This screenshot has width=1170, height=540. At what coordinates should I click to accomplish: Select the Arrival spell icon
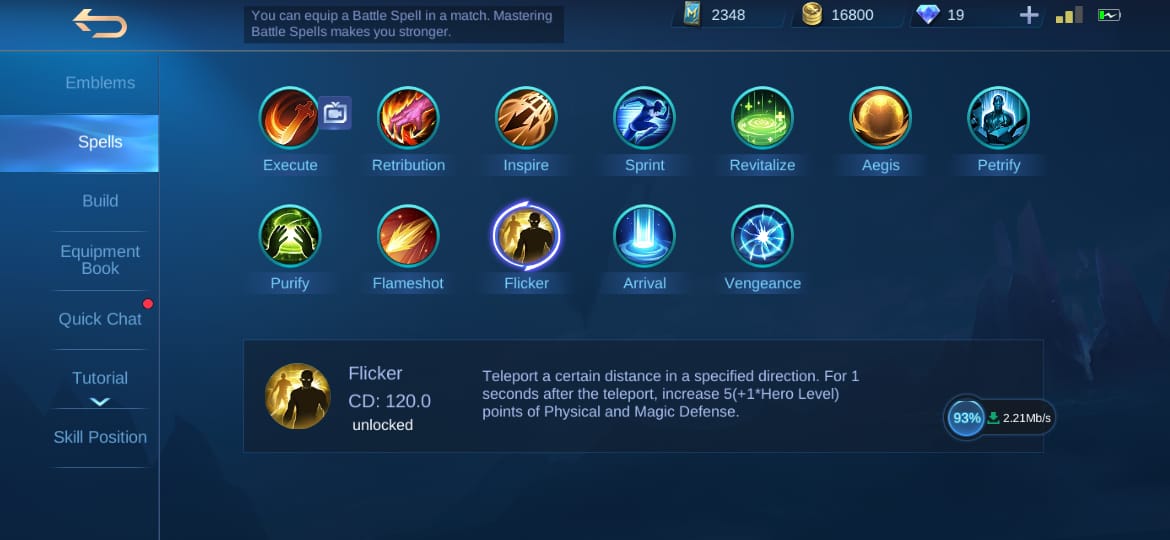[x=644, y=236]
